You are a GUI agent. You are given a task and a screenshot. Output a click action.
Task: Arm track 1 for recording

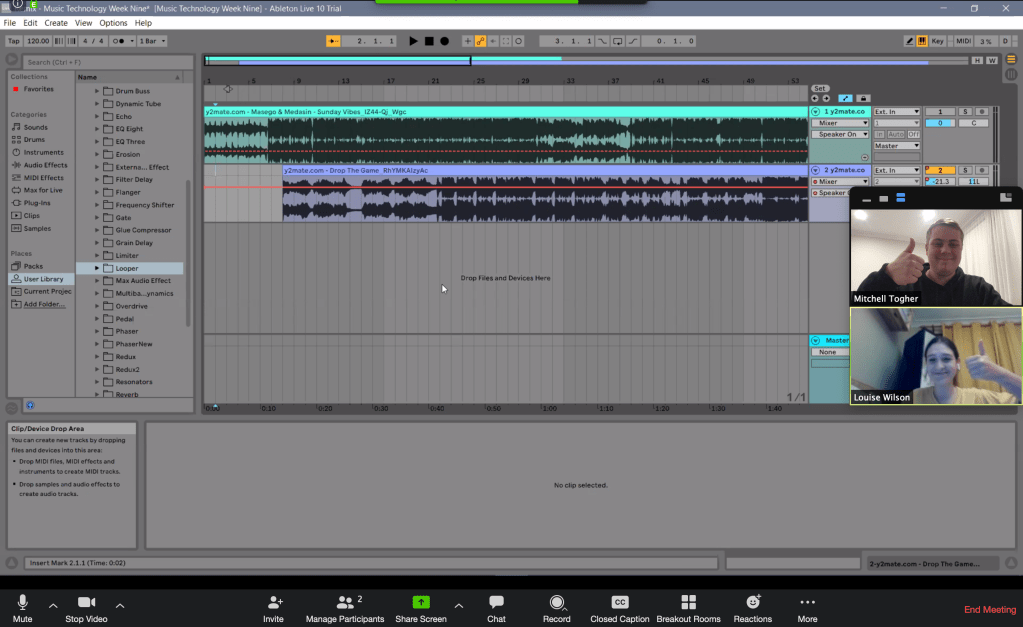(x=981, y=111)
